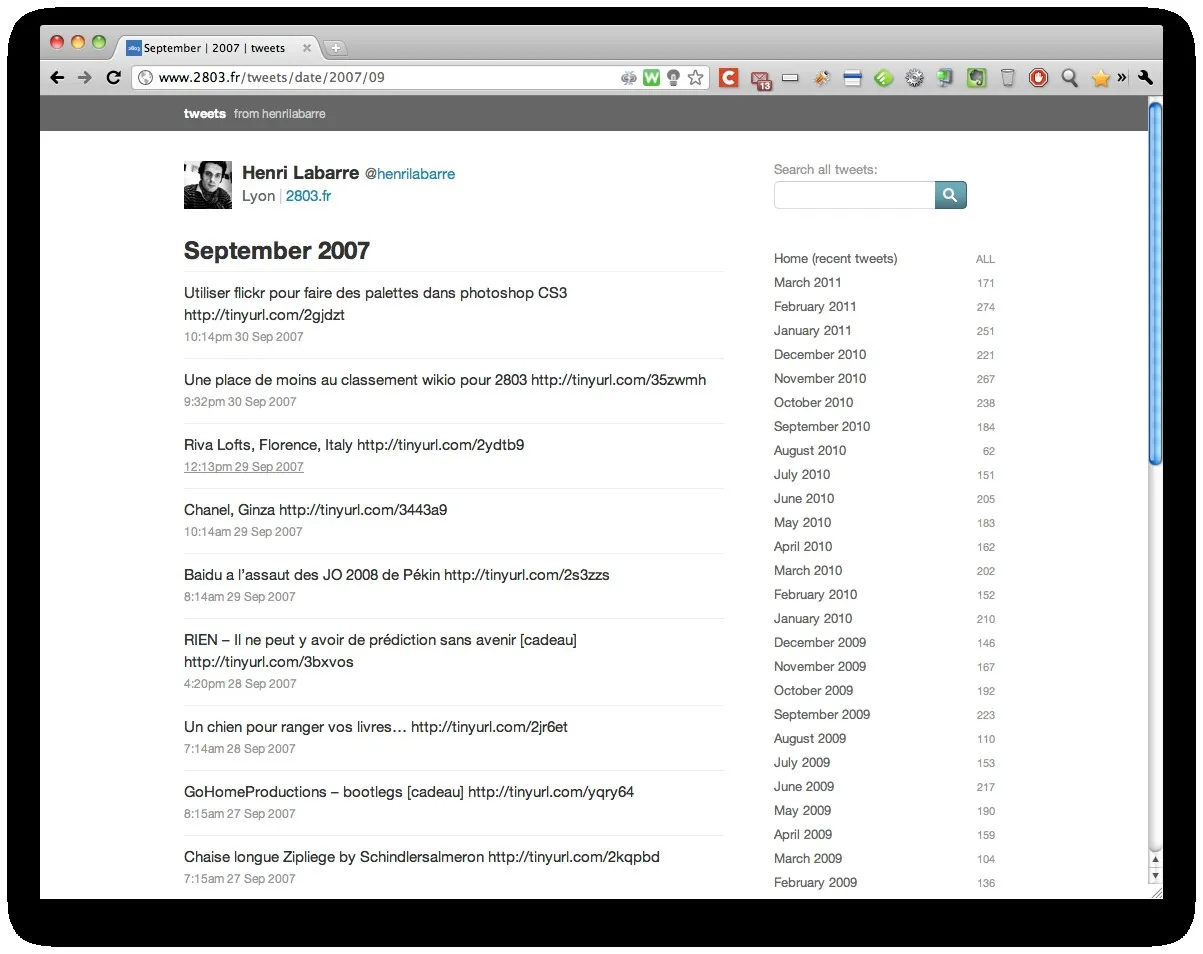1203x954 pixels.
Task: Click the trash can extension icon
Action: click(1008, 77)
